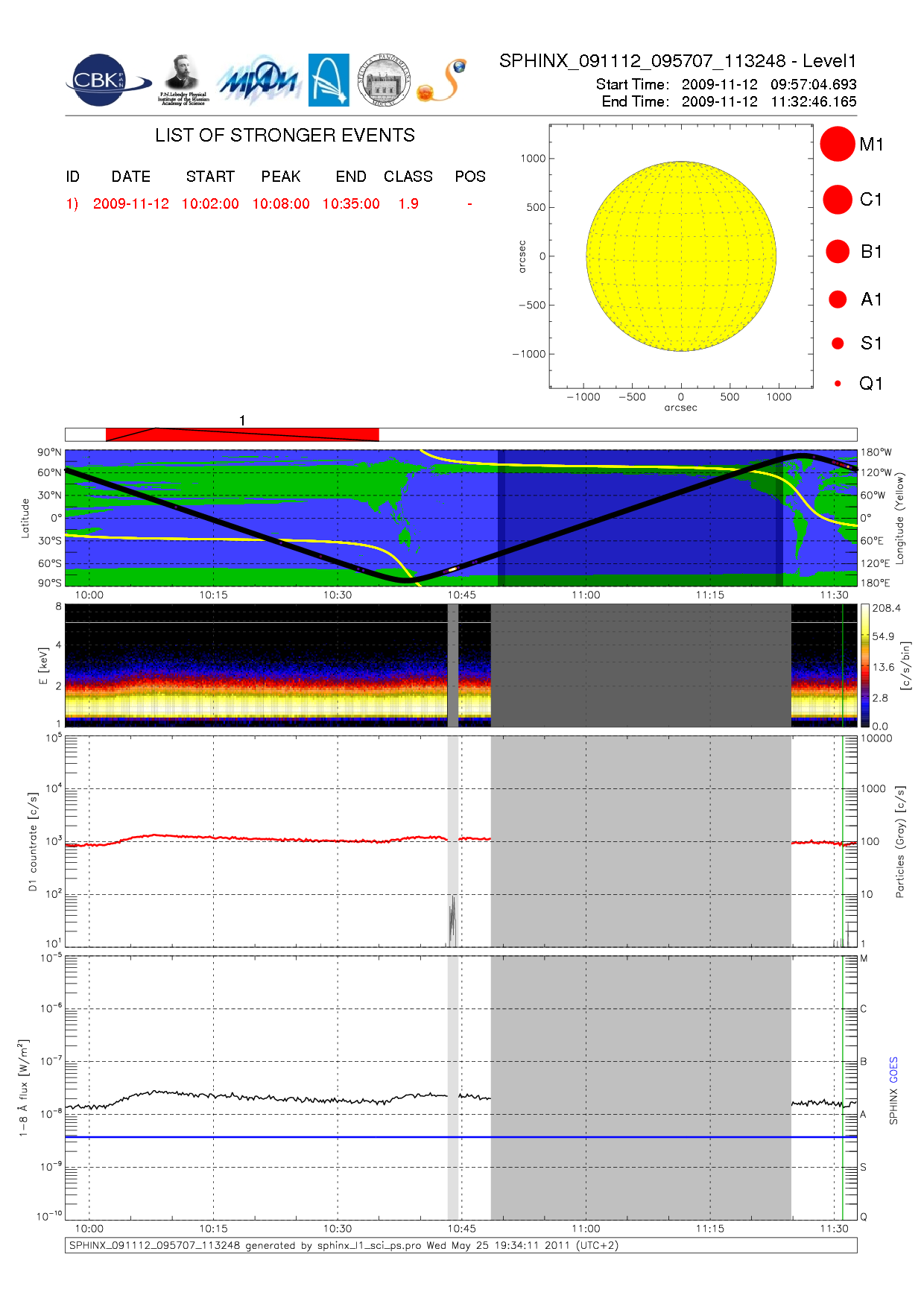Click the round observatory building seal logo
The height and width of the screenshot is (1307, 924).
coord(384,80)
